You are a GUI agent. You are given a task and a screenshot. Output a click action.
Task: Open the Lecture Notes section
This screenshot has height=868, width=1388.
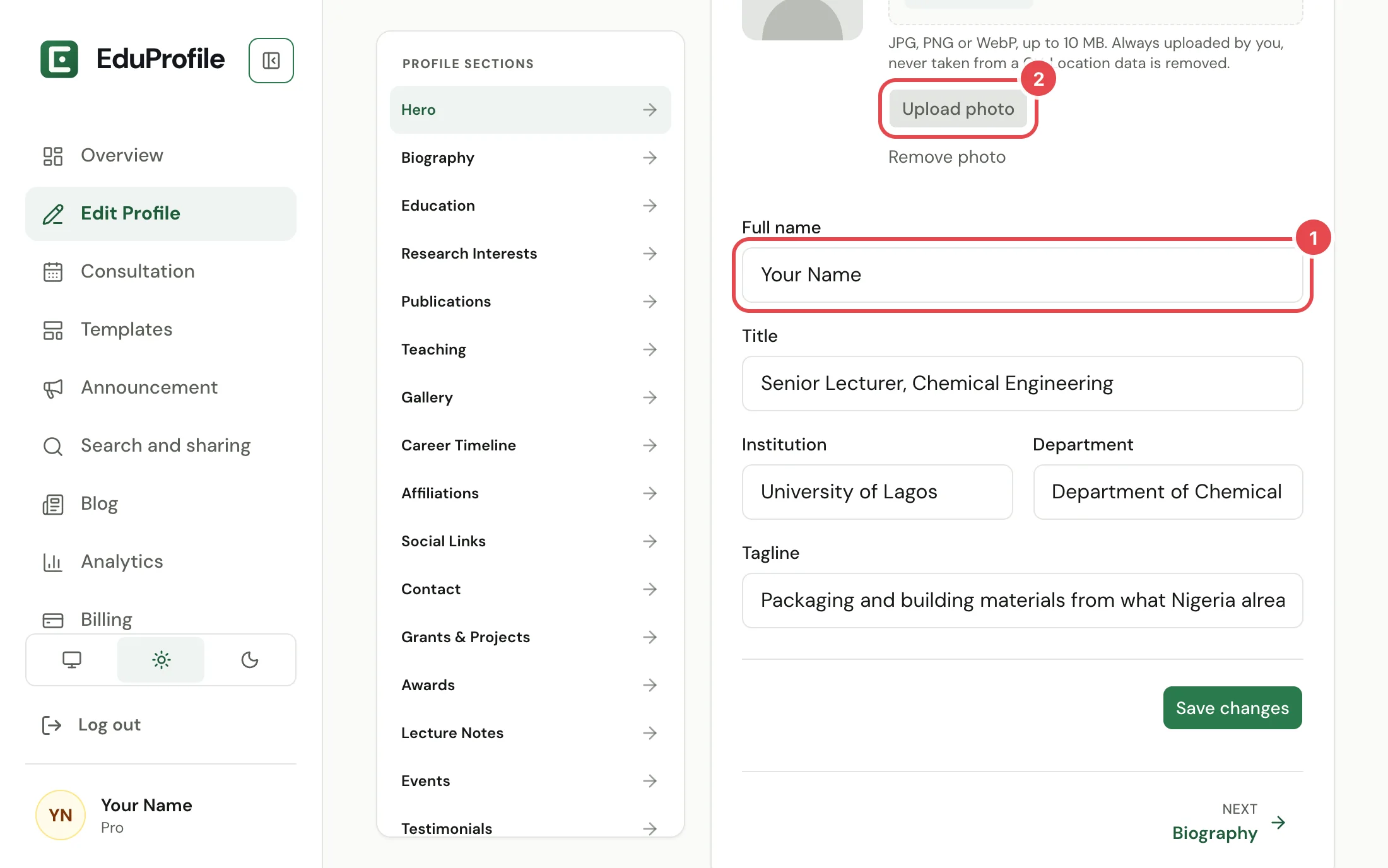[530, 733]
